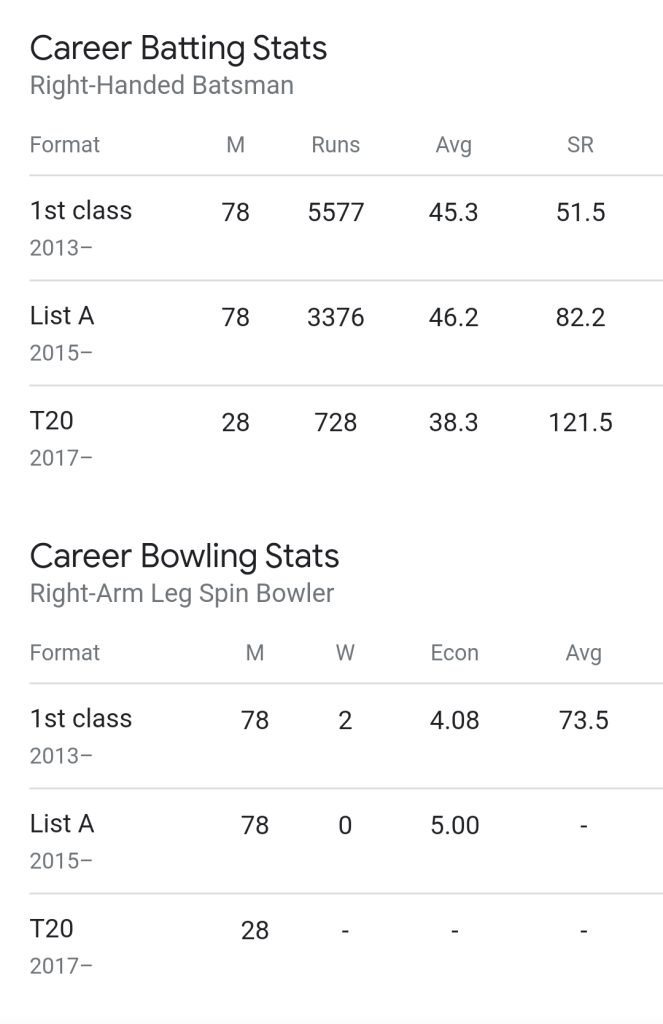Select the Career Batting Stats heading
663x1024 pixels.
pos(178,49)
